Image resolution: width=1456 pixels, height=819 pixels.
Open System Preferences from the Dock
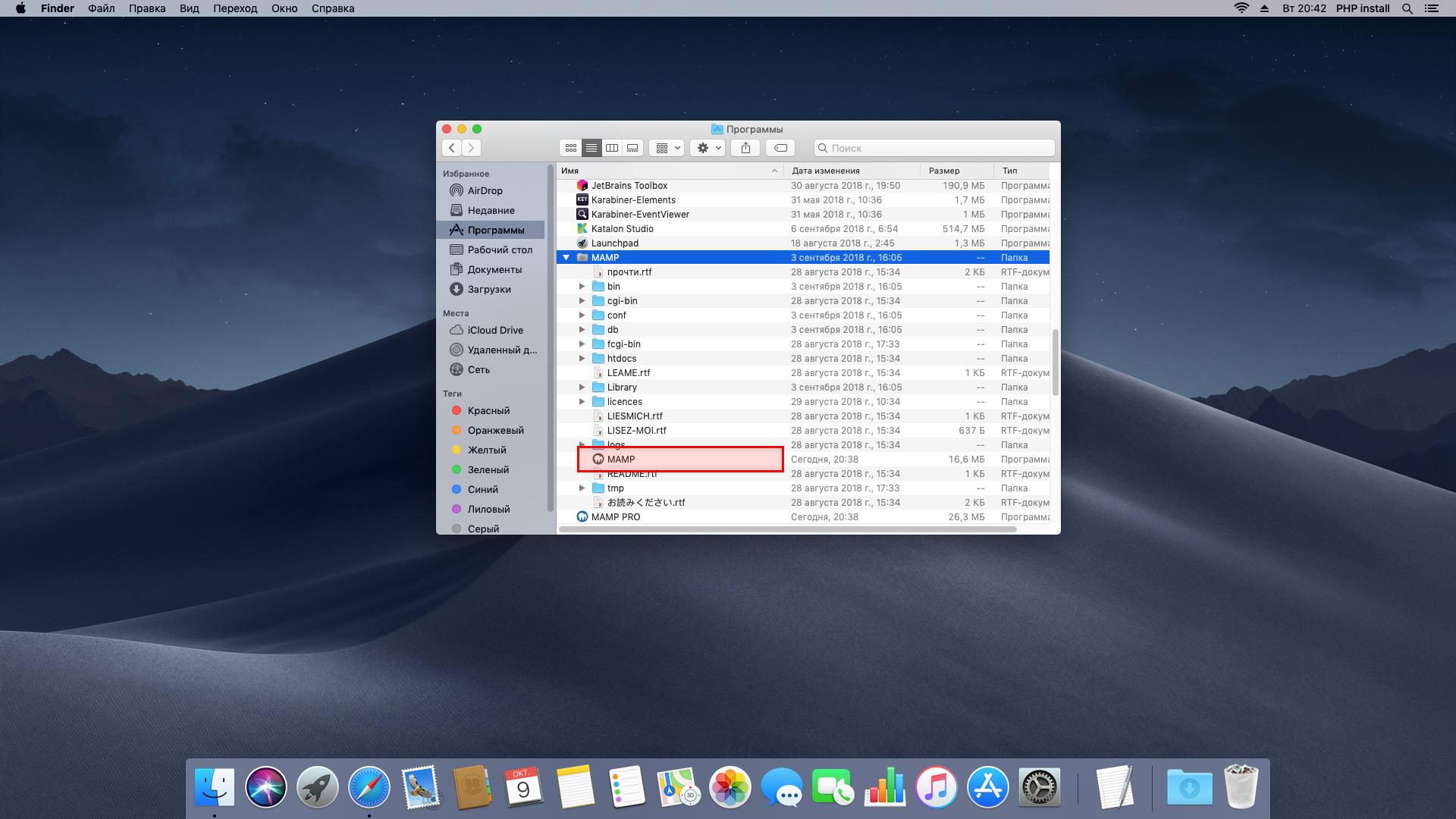(x=1040, y=787)
